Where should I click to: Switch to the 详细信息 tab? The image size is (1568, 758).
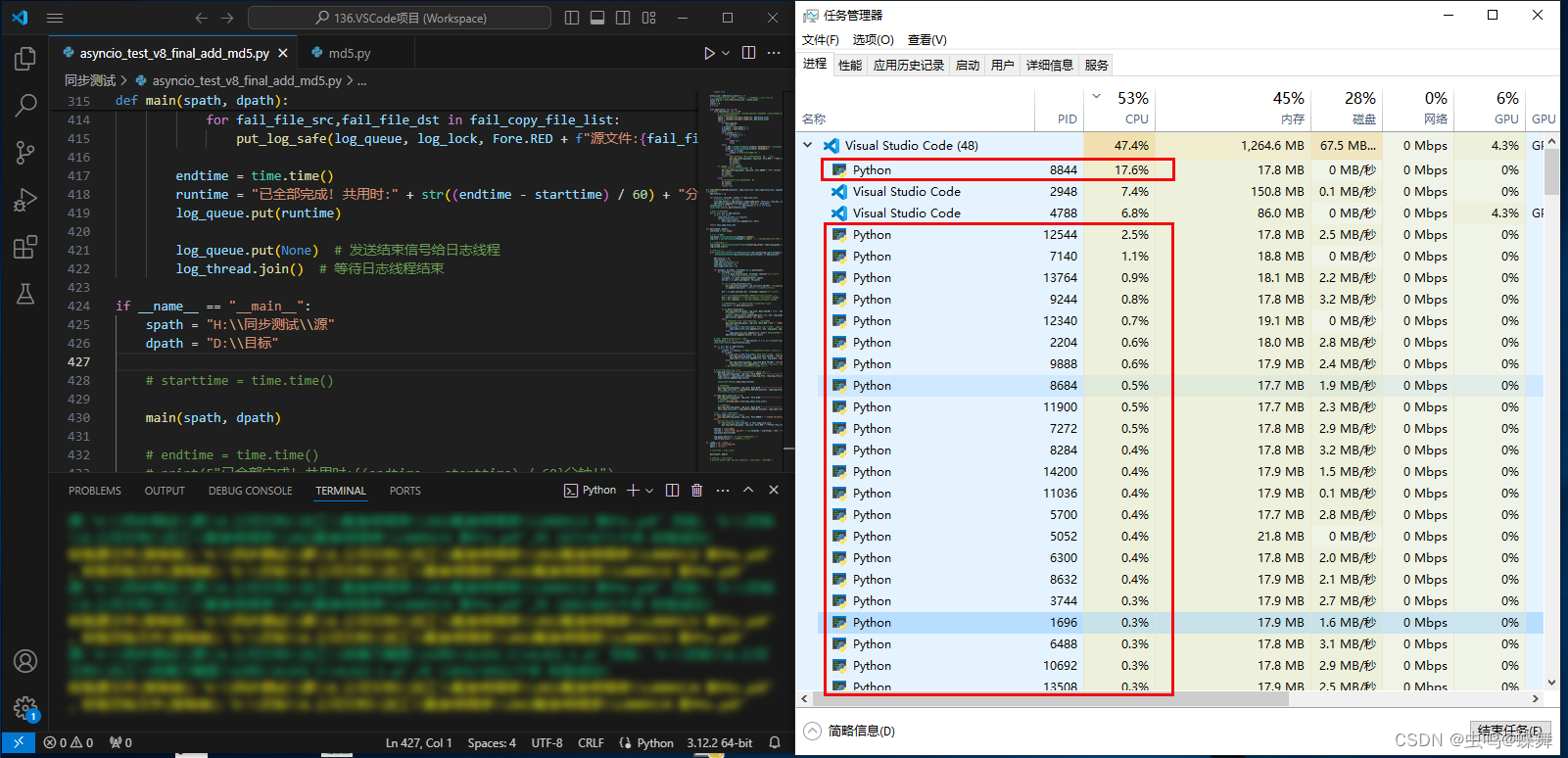tap(1050, 65)
